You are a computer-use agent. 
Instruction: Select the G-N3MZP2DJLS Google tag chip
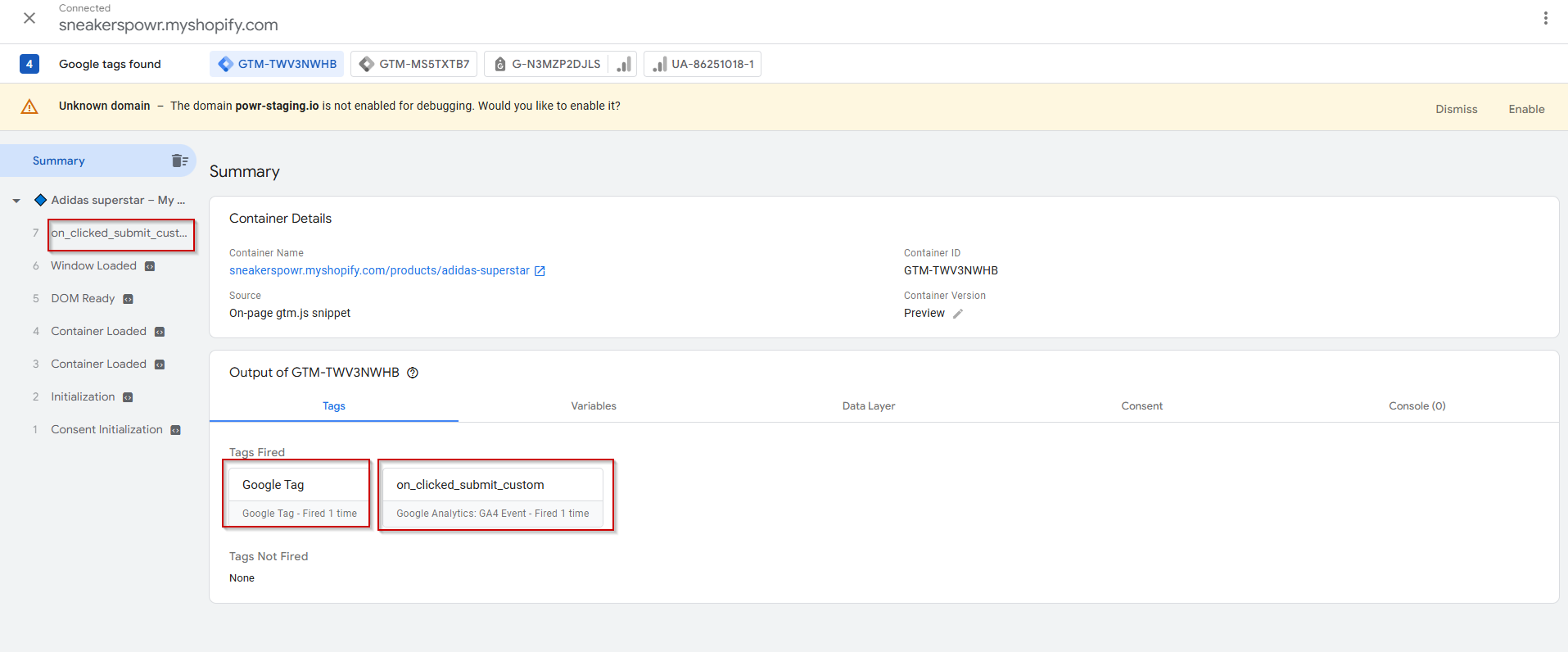pyautogui.click(x=546, y=64)
